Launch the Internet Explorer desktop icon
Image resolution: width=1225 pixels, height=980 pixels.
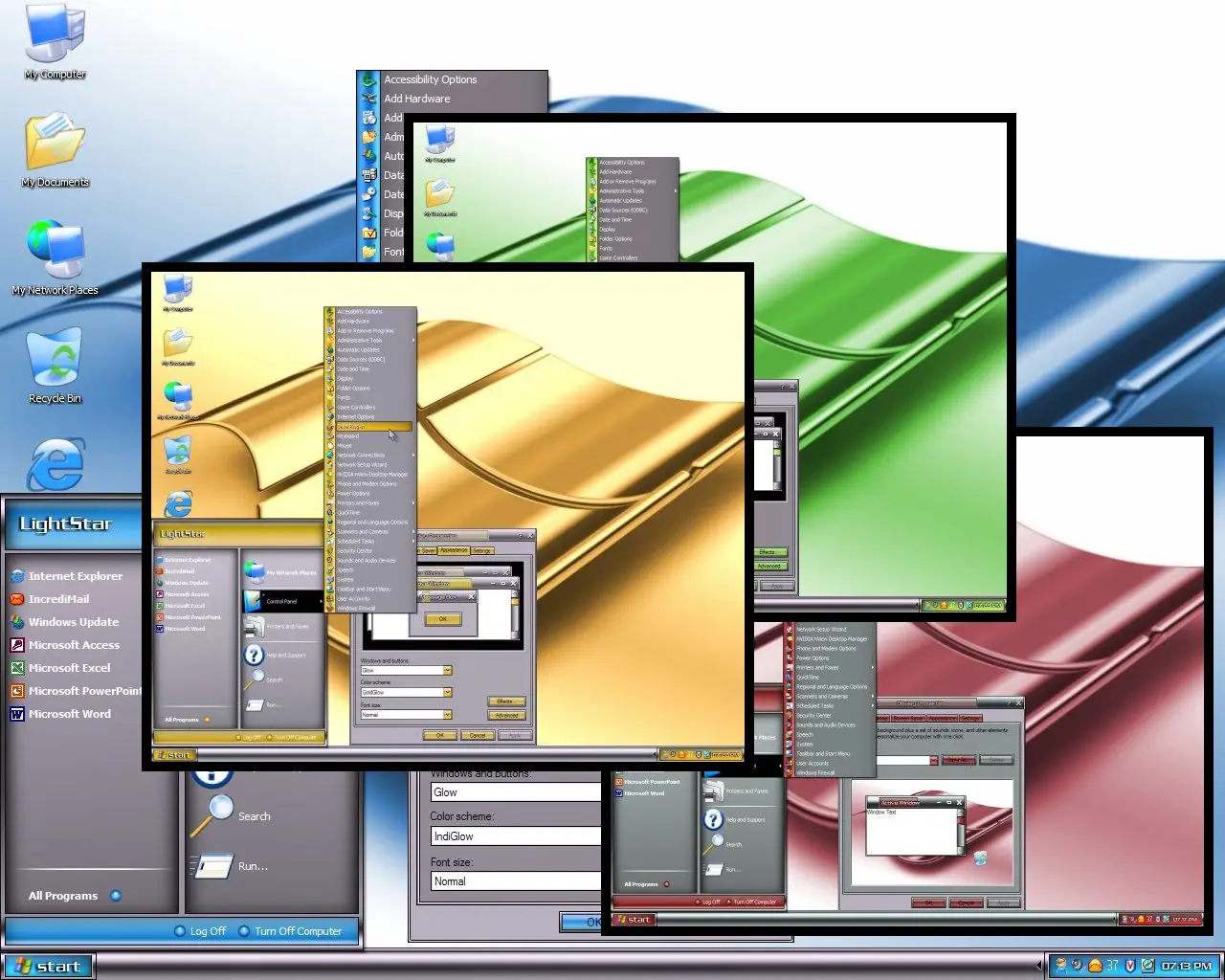tap(56, 463)
